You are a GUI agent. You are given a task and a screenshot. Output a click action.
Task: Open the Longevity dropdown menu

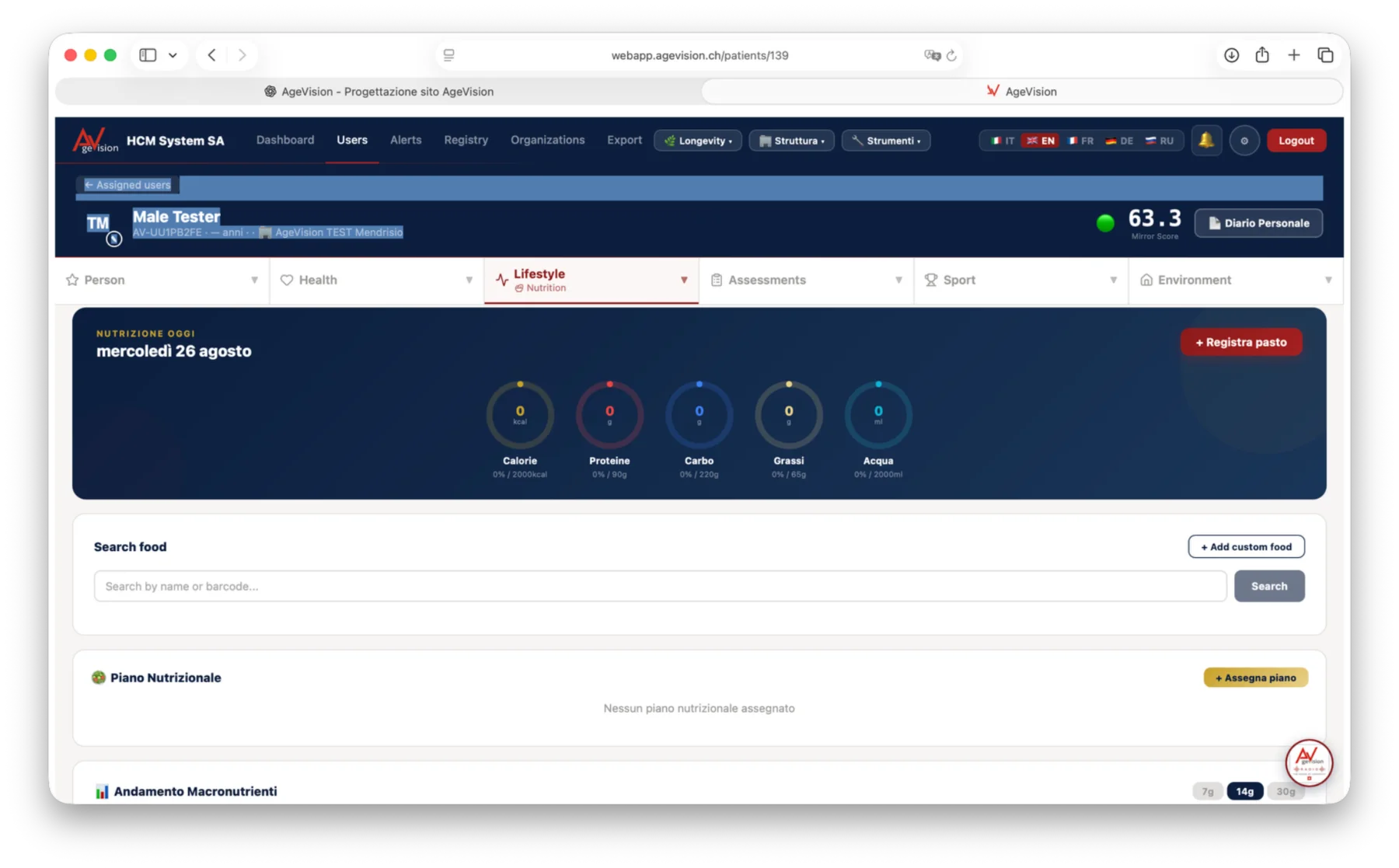[x=698, y=141]
